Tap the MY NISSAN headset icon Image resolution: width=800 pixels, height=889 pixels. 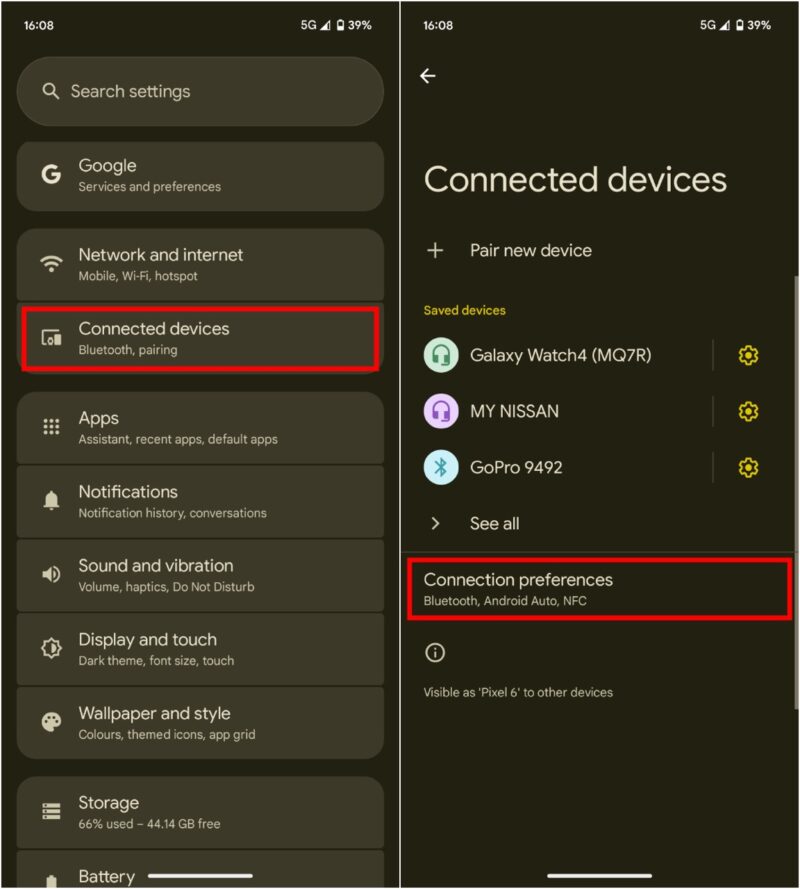tap(441, 411)
